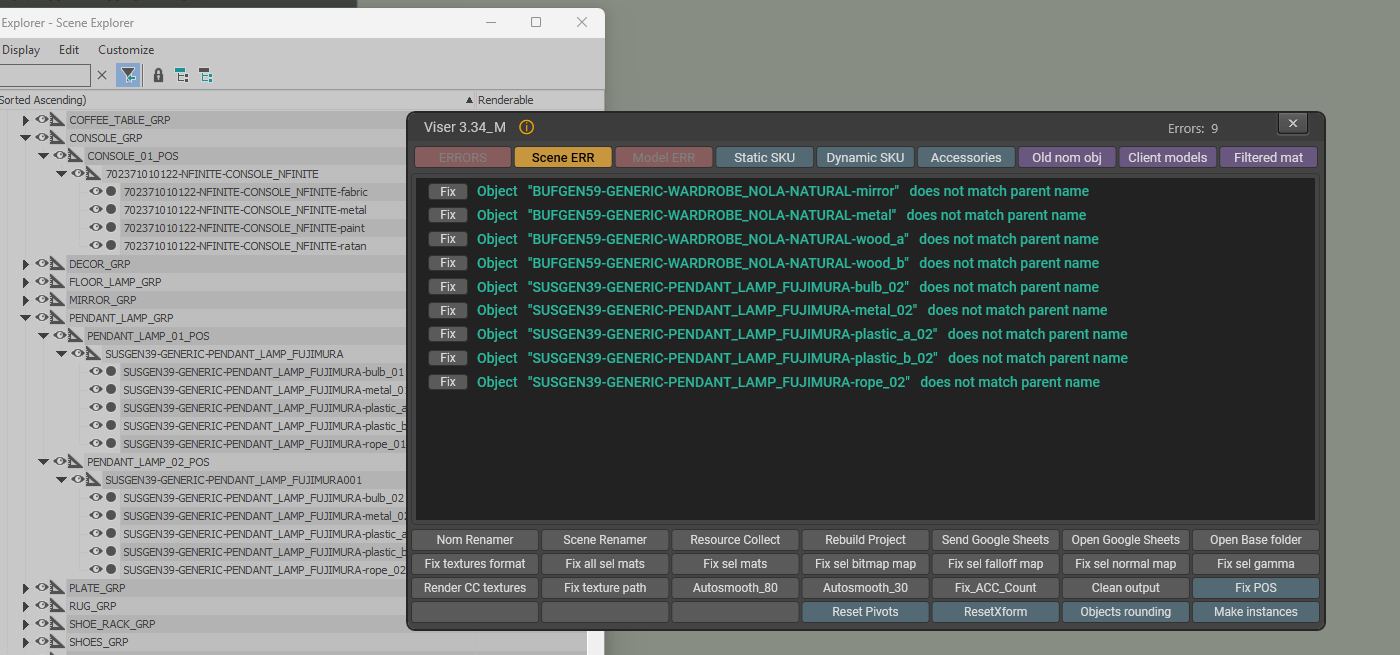The image size is (1400, 655).
Task: Open the Edit menu in Scene Explorer
Action: tap(69, 50)
